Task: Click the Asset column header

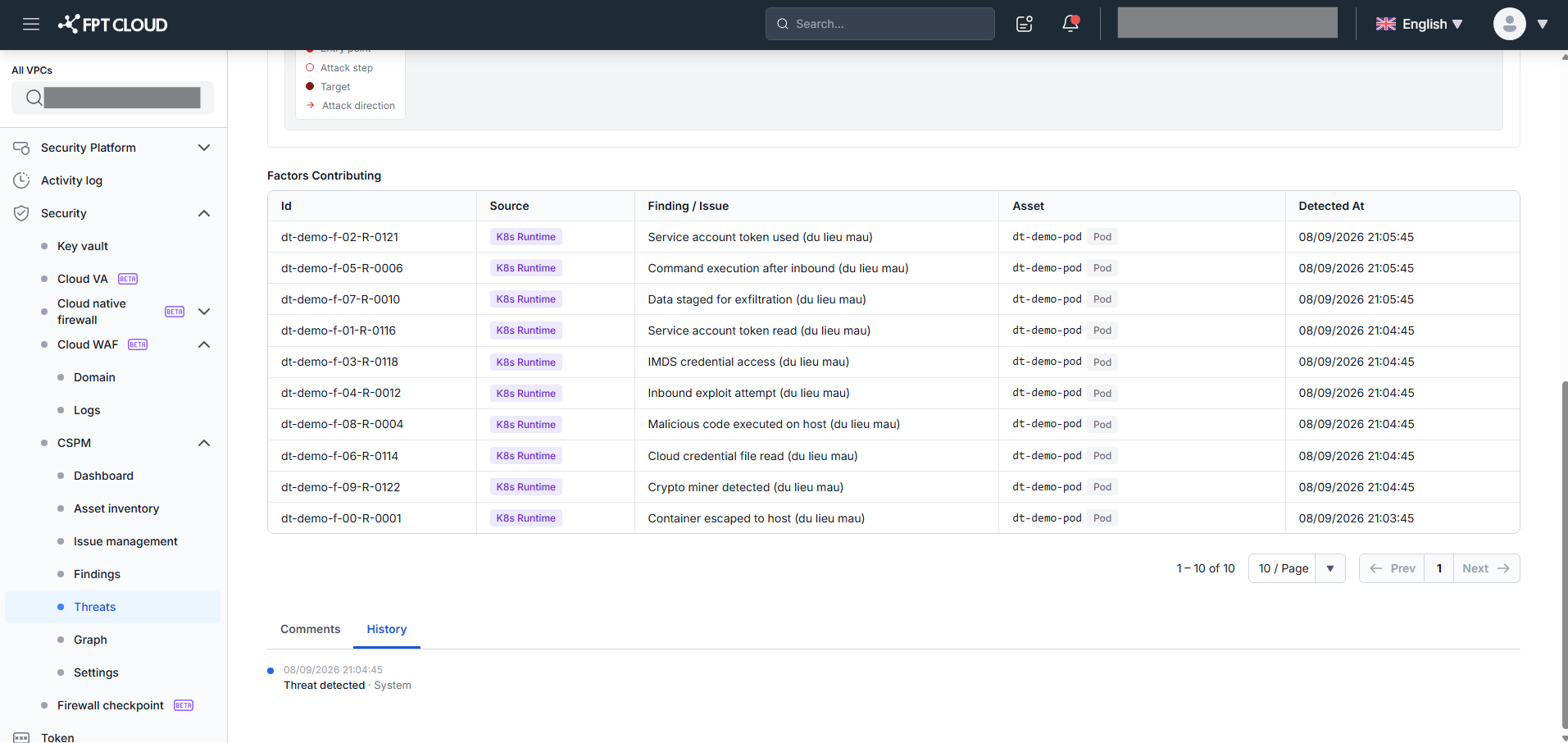Action: coord(1028,206)
